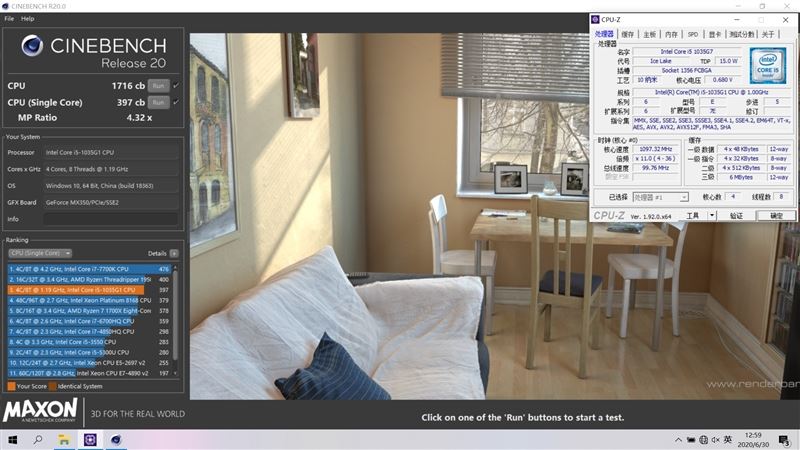Select ranking row Intel Core i7-4850HQ CPU
The width and height of the screenshot is (800, 450).
pos(89,332)
